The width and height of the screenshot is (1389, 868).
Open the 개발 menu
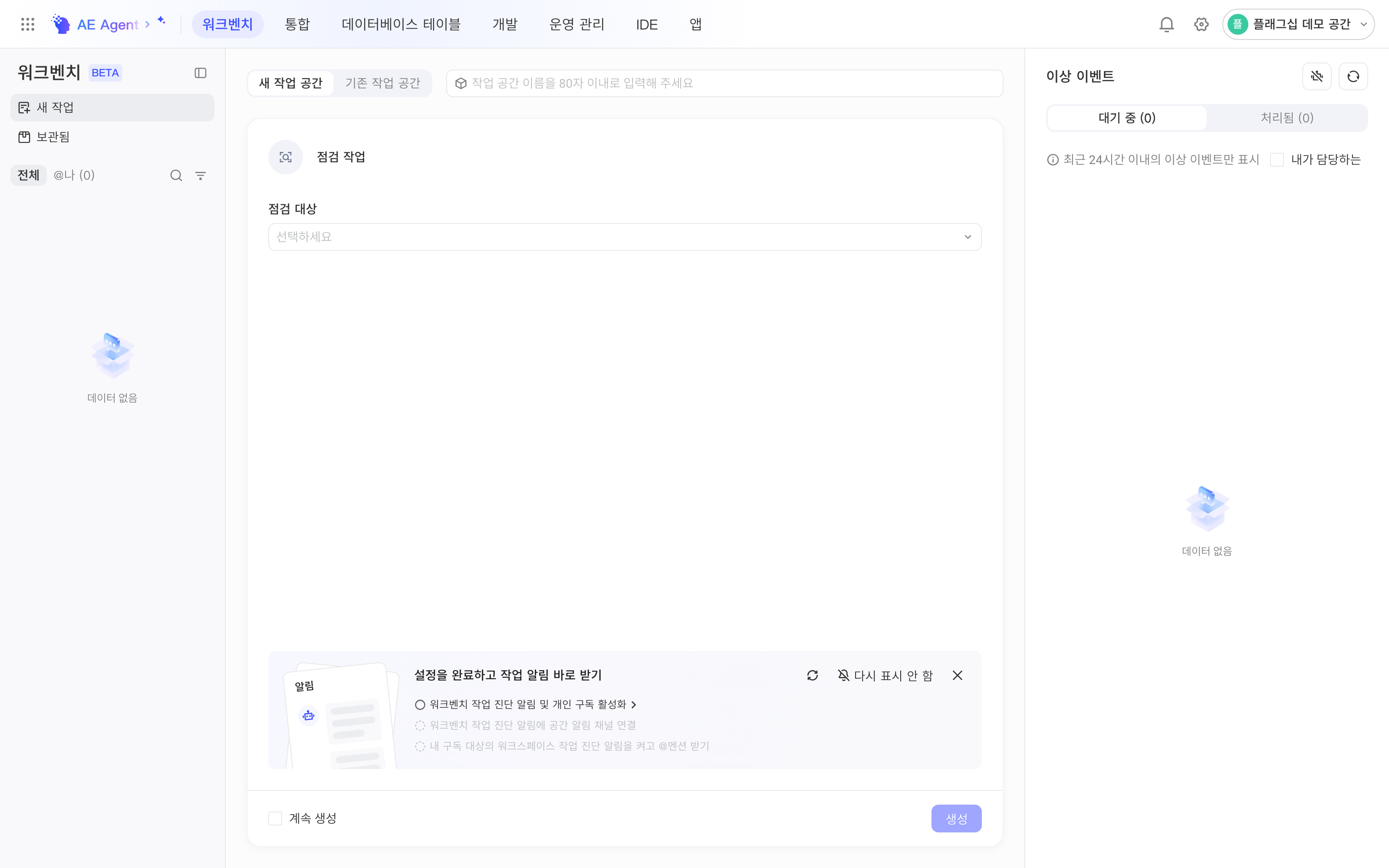click(x=504, y=24)
